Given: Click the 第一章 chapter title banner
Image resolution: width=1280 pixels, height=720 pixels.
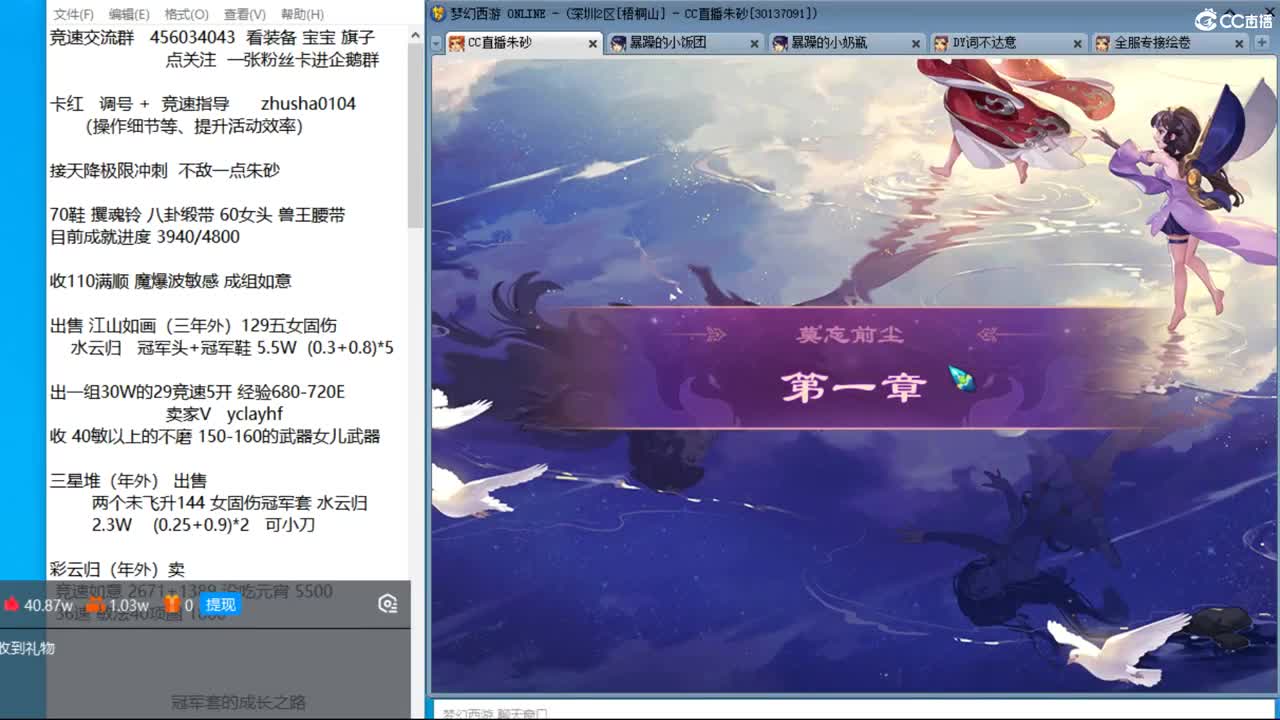Looking at the screenshot, I should 854,387.
